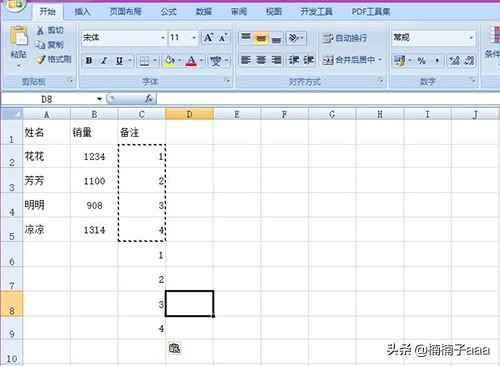
Task: Click the 粘贴 (Paste) button
Action: 18,46
